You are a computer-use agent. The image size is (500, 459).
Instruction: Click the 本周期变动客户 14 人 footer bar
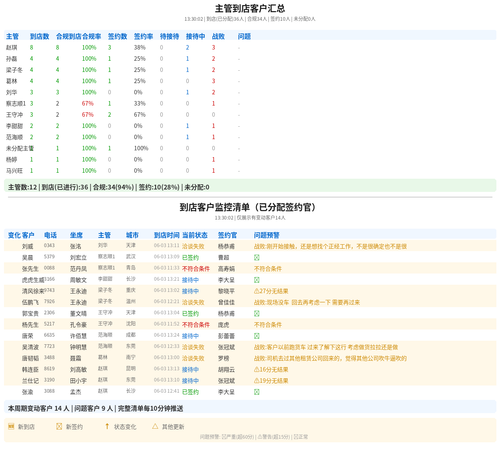click(250, 408)
